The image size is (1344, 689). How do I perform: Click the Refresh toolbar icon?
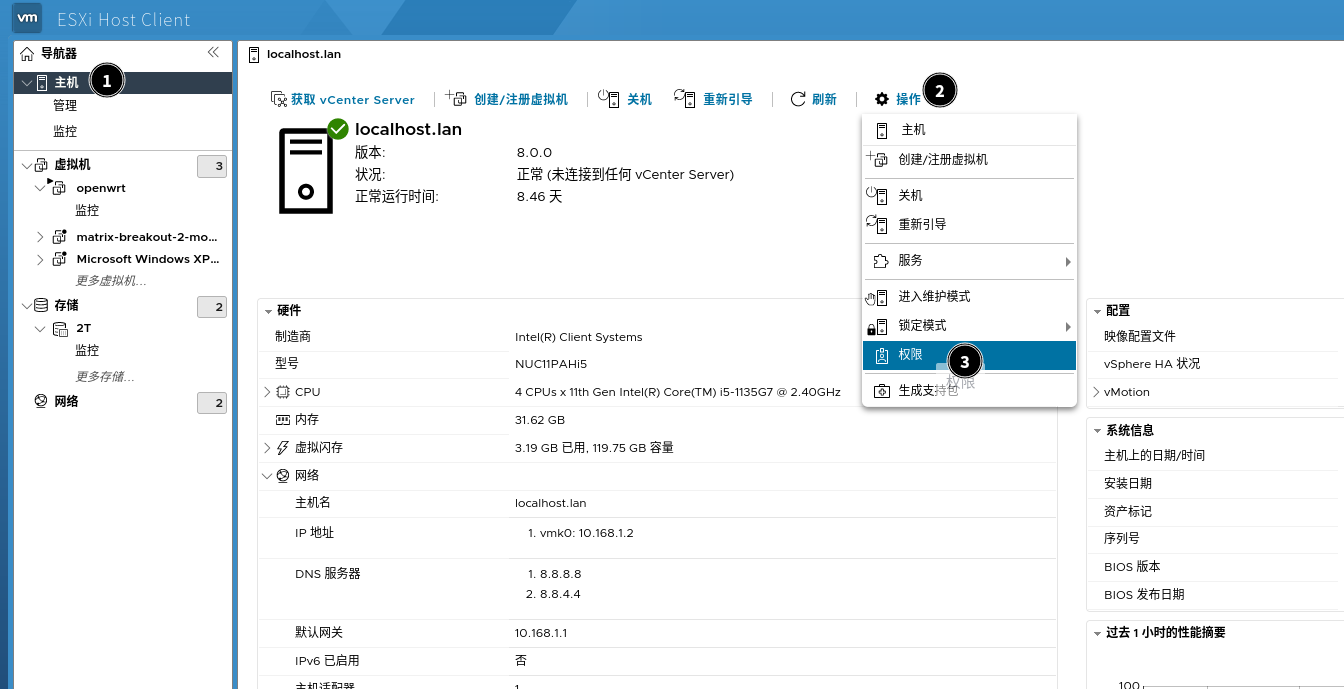tap(798, 99)
